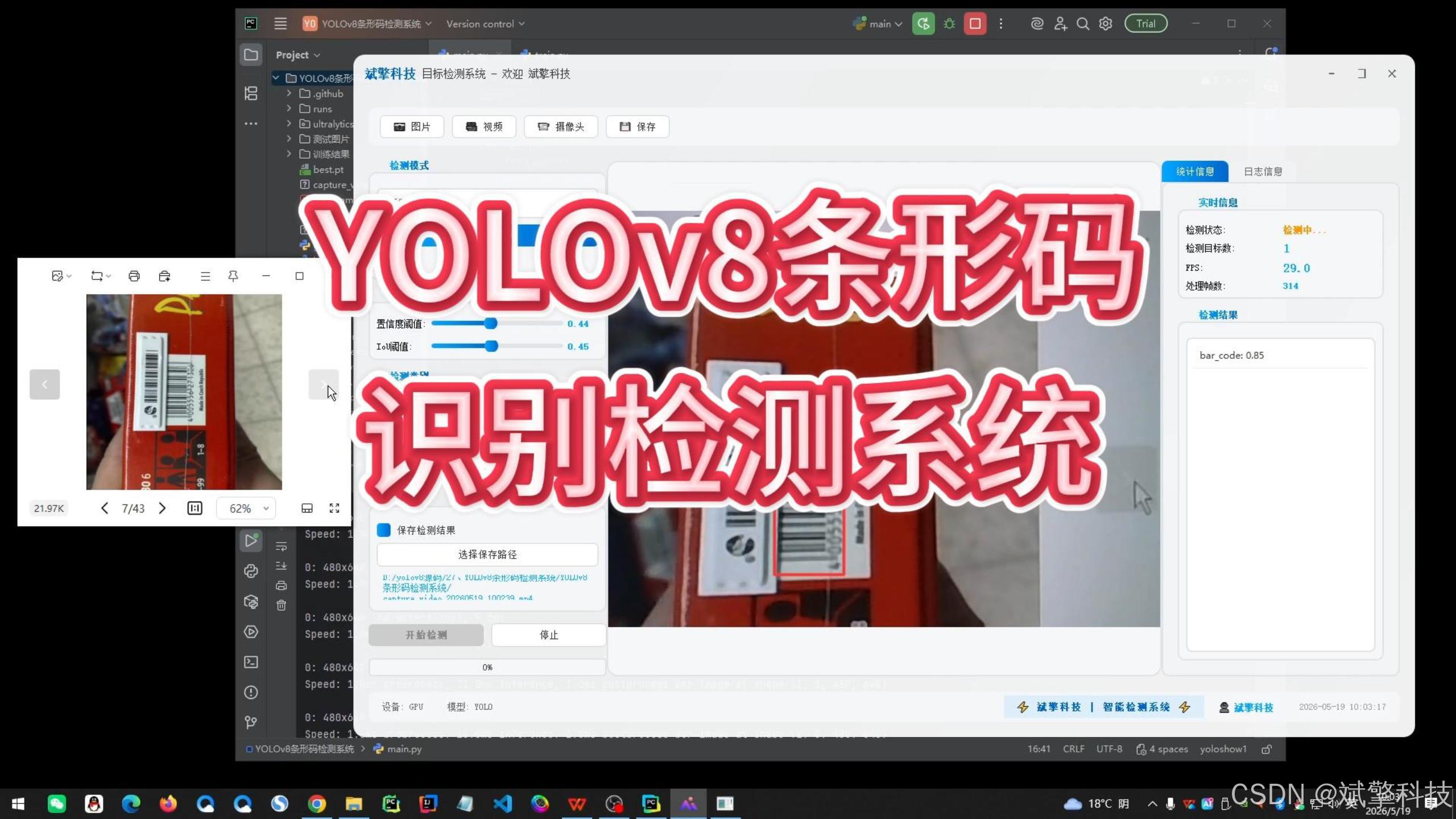Open image viewer hamburger menu
Image resolution: width=1456 pixels, height=819 pixels.
(x=205, y=276)
